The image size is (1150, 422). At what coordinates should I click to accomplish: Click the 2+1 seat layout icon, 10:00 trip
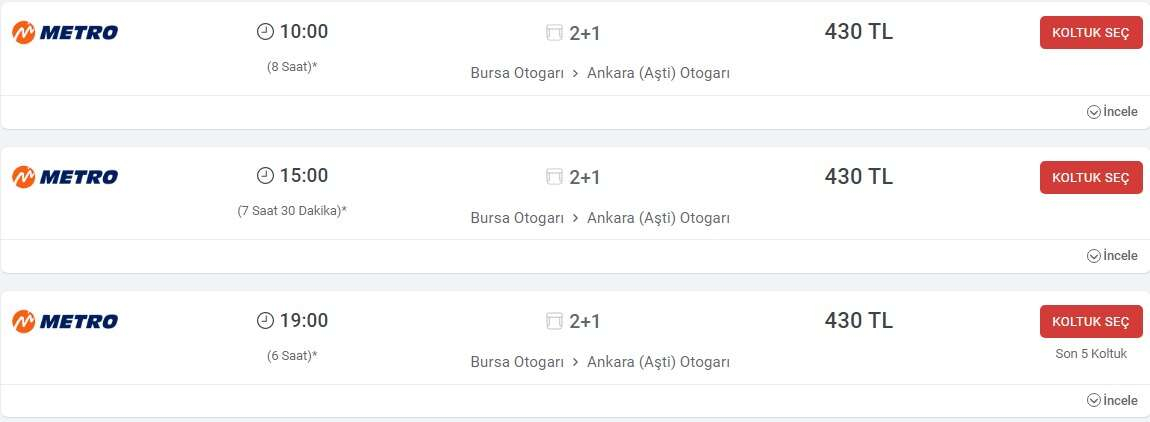pyautogui.click(x=555, y=33)
